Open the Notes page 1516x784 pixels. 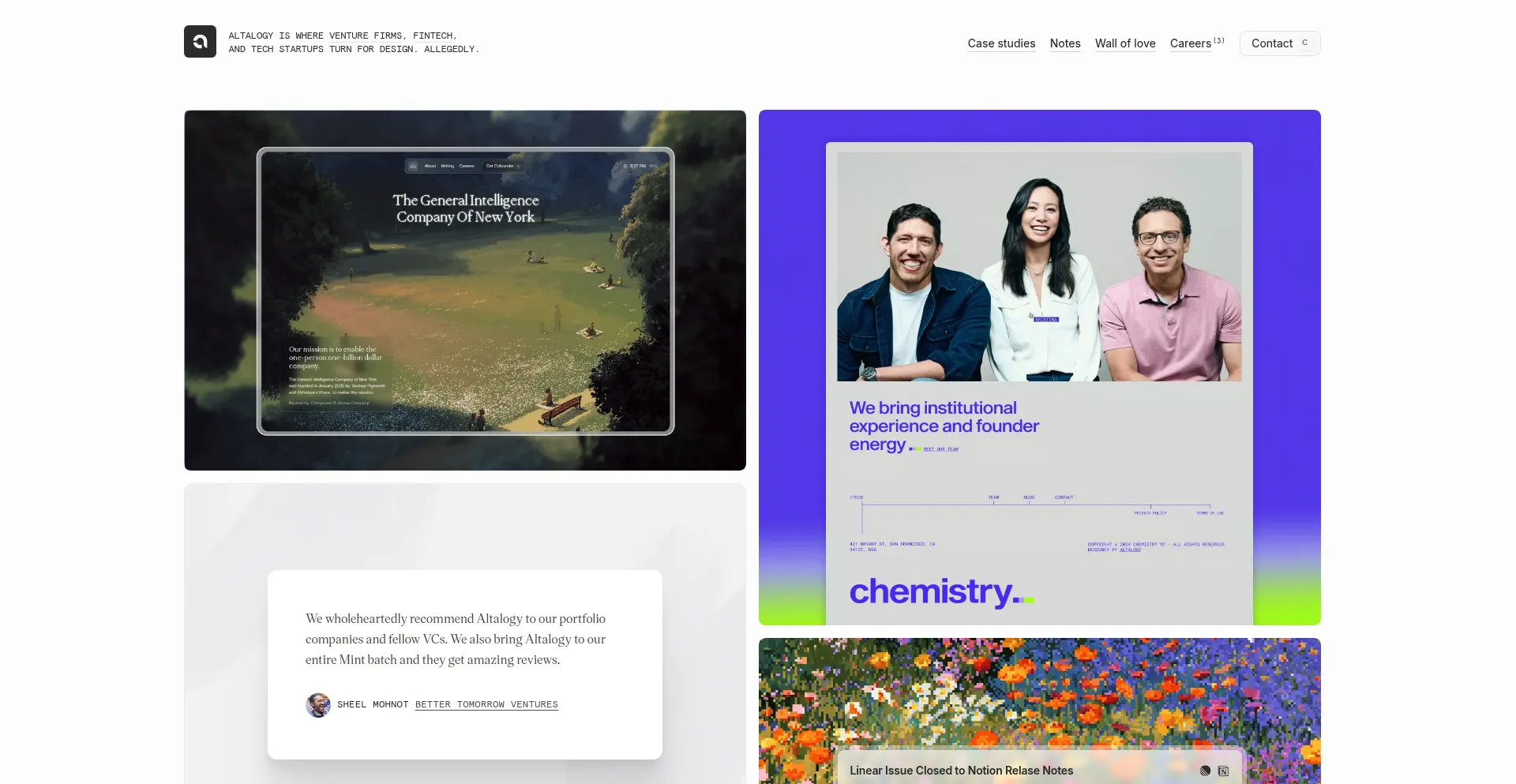tap(1065, 43)
